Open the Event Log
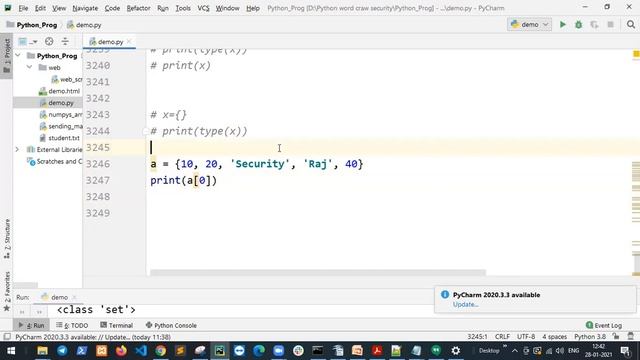 coord(604,325)
